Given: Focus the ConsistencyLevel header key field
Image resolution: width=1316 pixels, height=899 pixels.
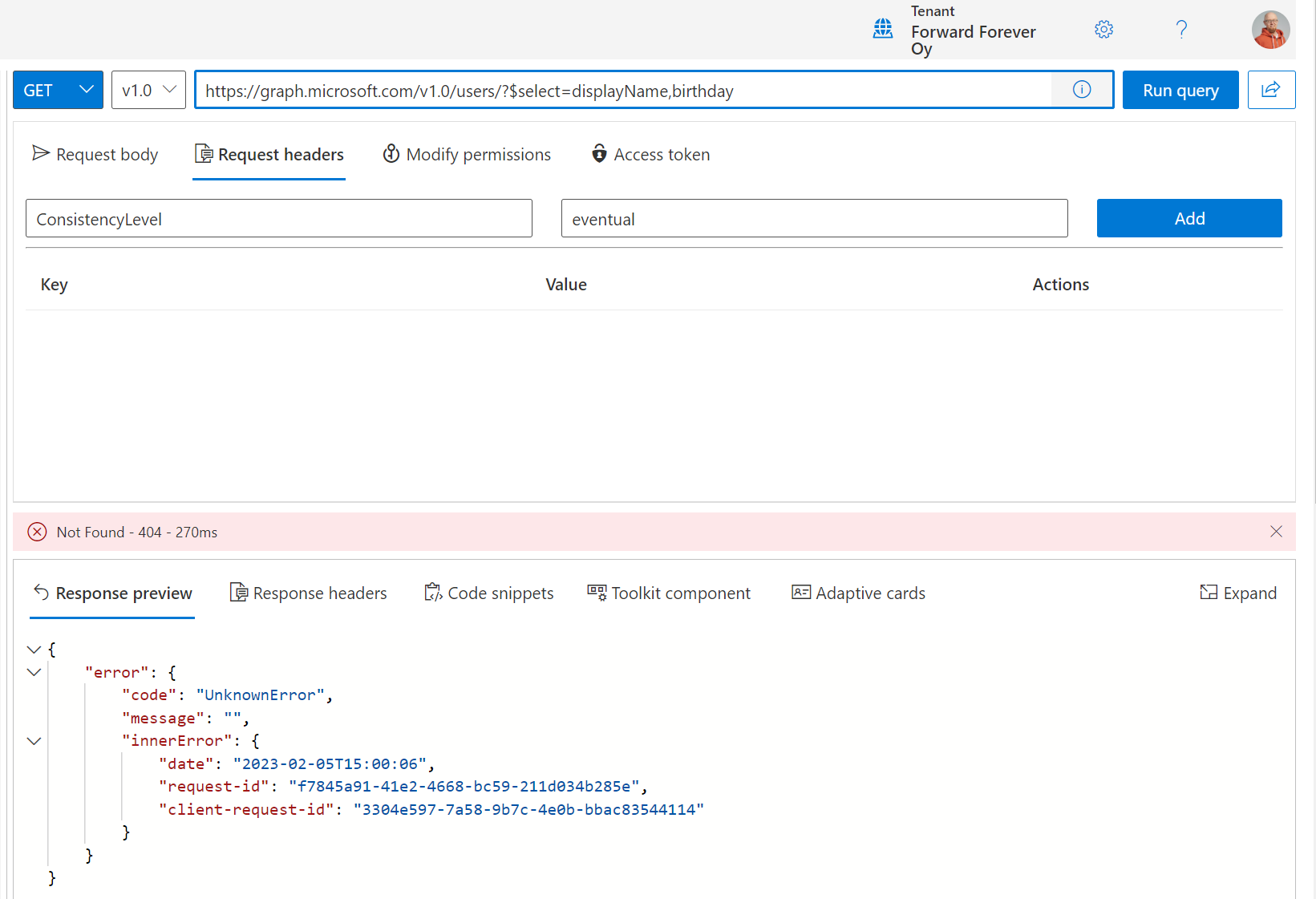Looking at the screenshot, I should point(278,219).
